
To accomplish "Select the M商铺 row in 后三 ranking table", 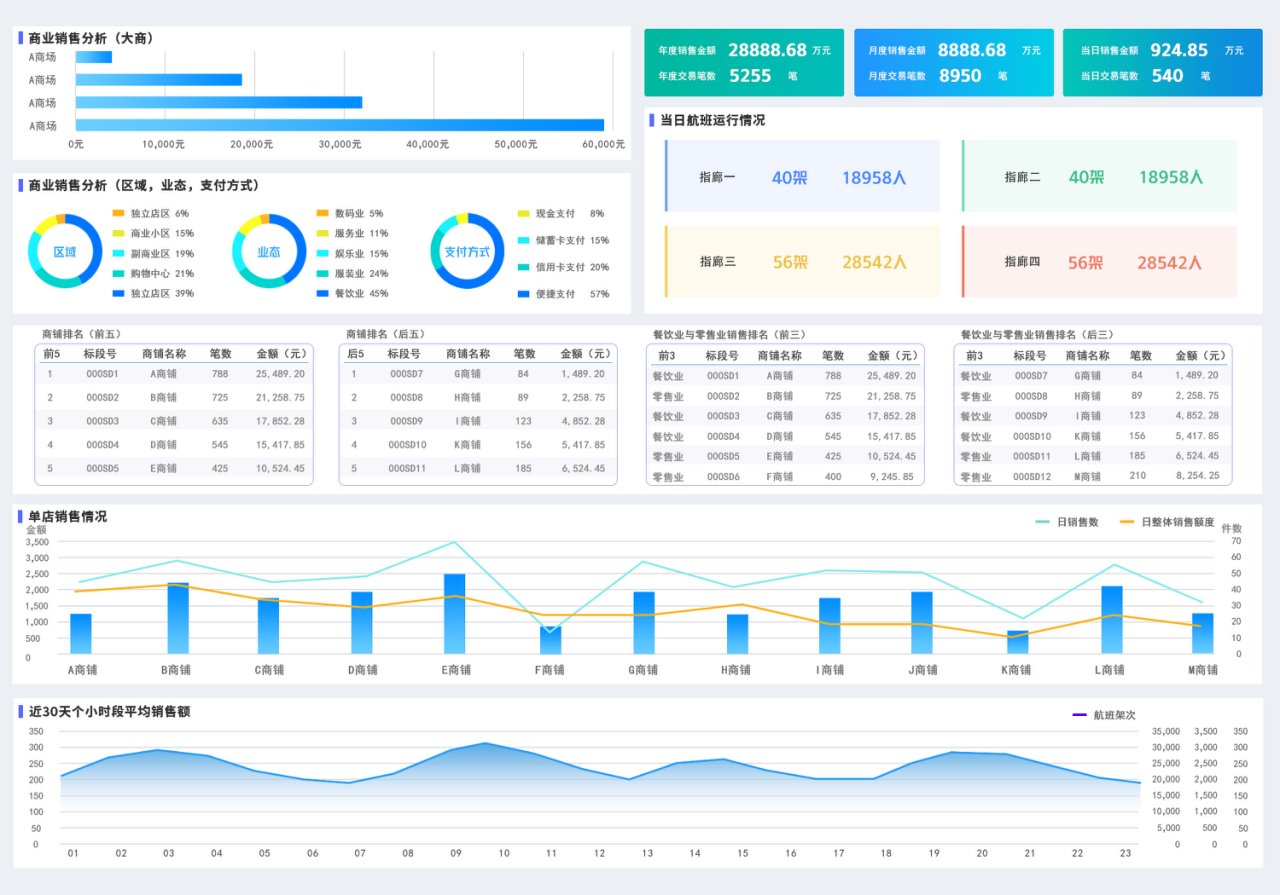I will [x=1091, y=476].
